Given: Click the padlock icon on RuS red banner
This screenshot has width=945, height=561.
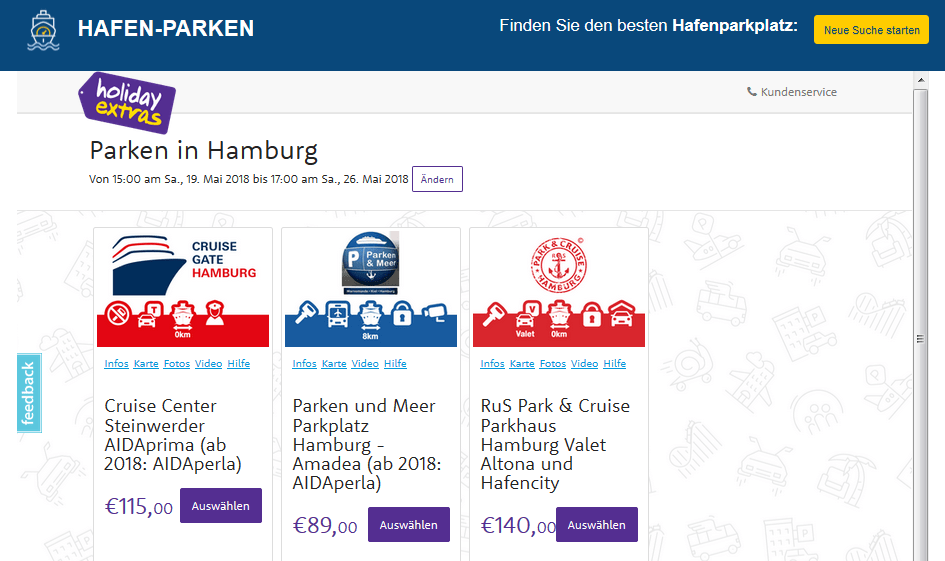Looking at the screenshot, I should 591,314.
